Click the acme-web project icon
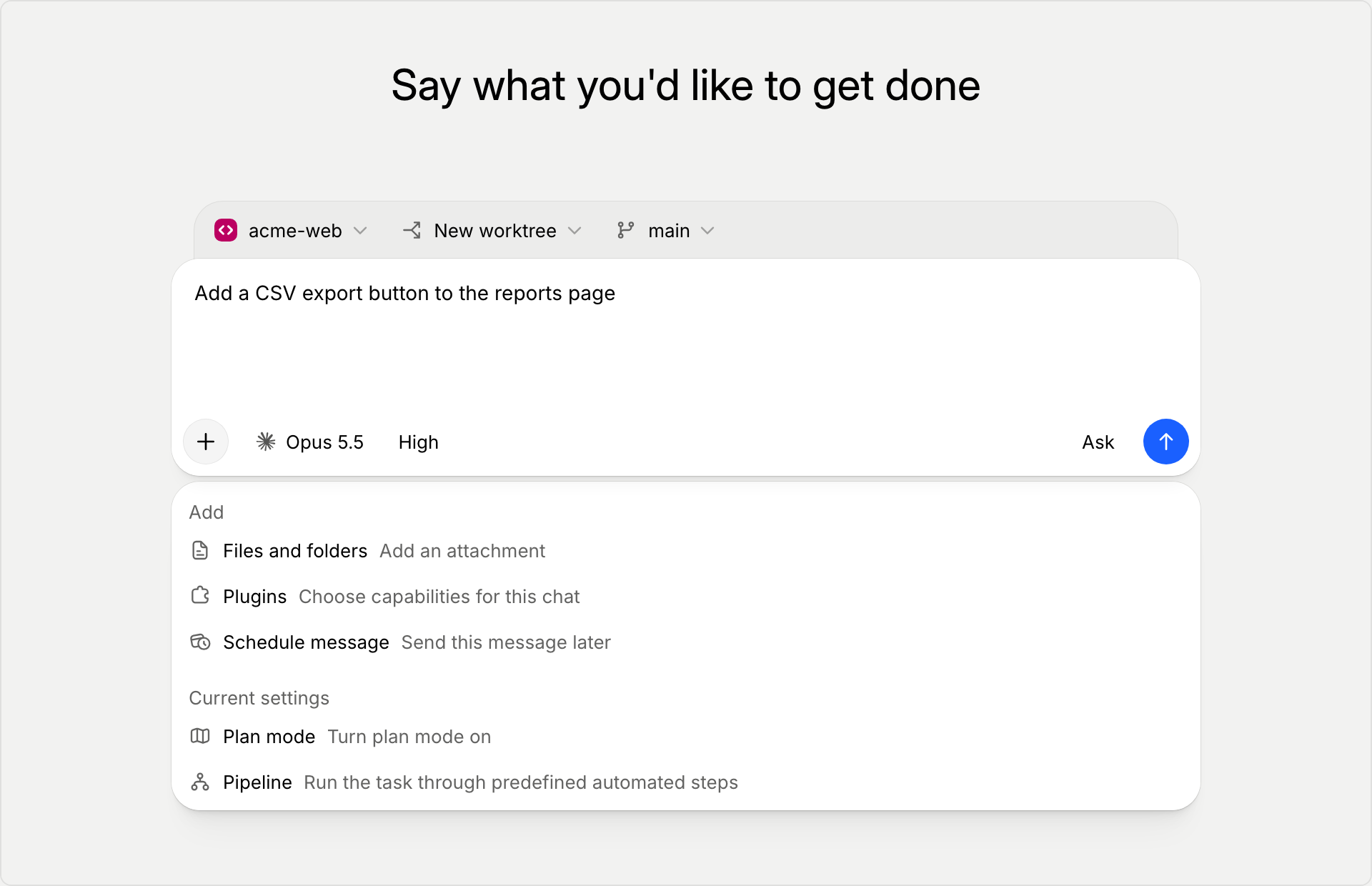Image resolution: width=1372 pixels, height=886 pixels. coord(226,230)
